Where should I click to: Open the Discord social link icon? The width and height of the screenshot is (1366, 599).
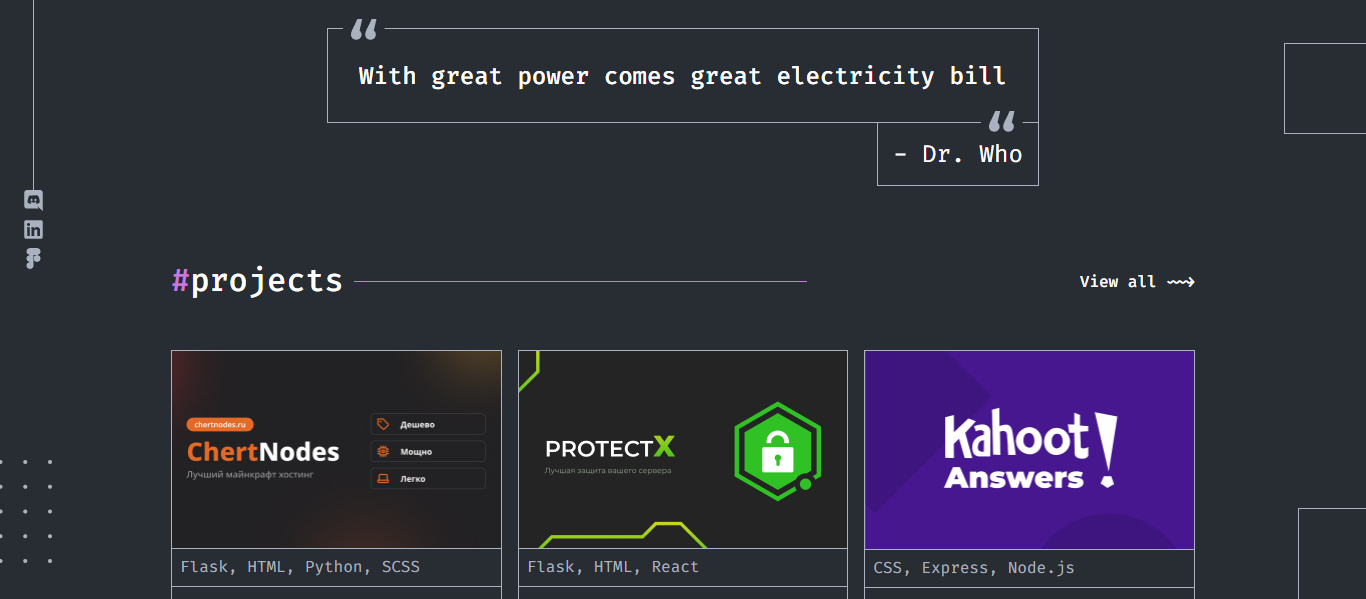tap(33, 200)
